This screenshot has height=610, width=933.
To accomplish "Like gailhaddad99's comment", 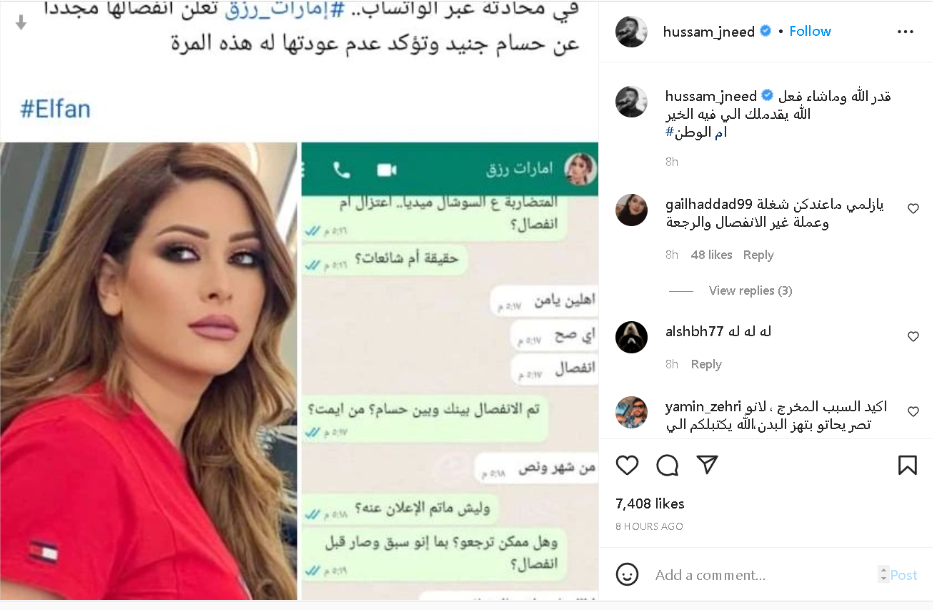I will [x=913, y=208].
